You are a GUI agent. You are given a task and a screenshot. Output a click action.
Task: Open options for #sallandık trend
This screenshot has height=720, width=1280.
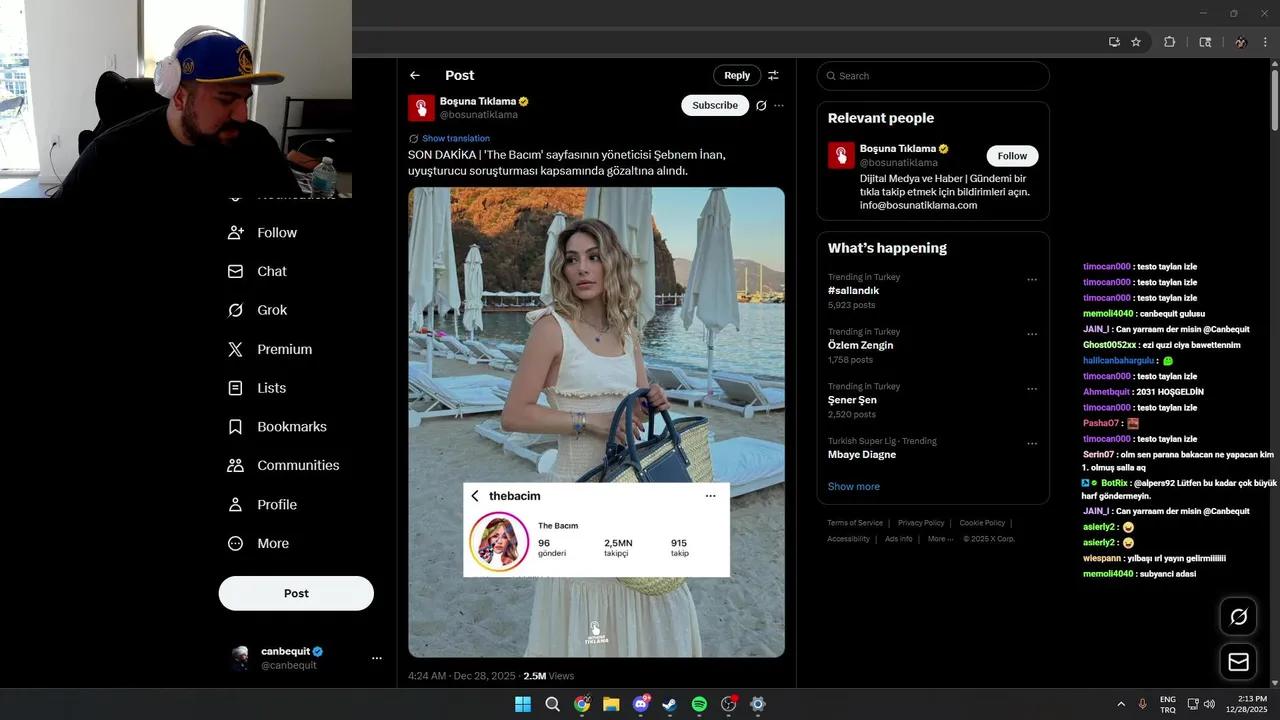[1032, 280]
